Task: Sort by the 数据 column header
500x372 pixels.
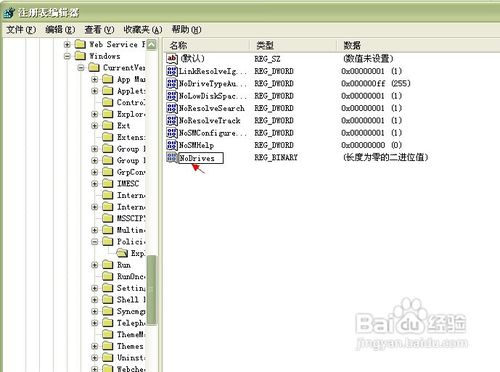Action: [x=419, y=45]
